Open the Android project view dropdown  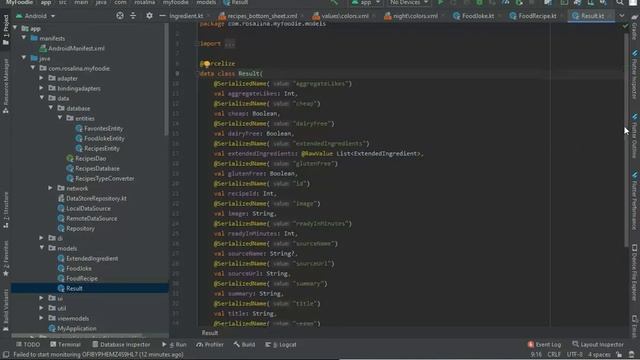point(36,16)
